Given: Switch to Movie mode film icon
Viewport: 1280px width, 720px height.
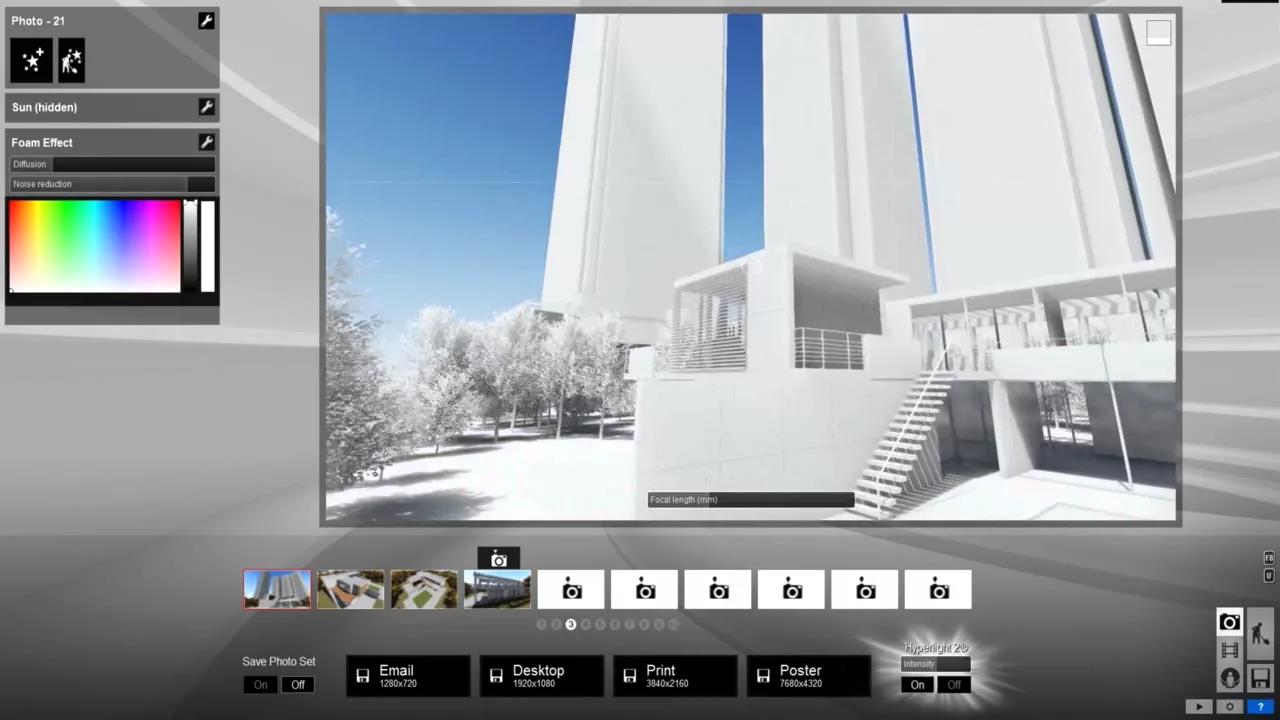Looking at the screenshot, I should coord(1230,650).
